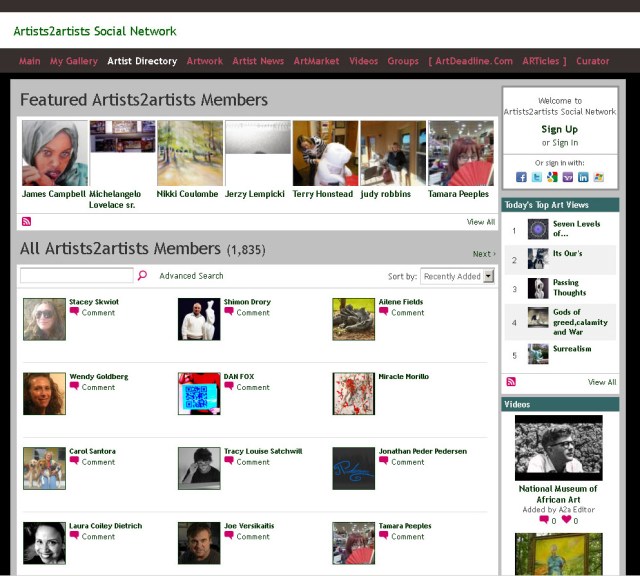Screen dimensions: 640x576
Task: Open My Gallery in the navigation bar
Action: [x=74, y=61]
